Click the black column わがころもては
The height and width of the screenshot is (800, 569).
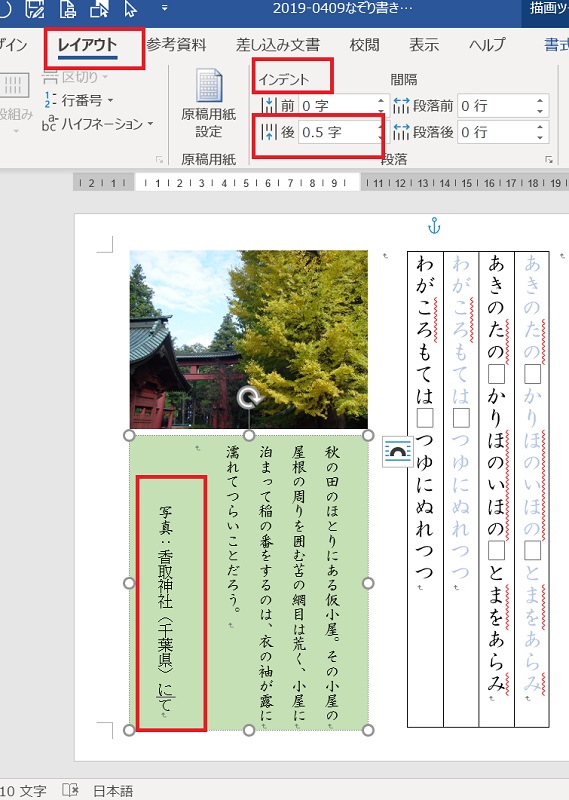coord(425,416)
